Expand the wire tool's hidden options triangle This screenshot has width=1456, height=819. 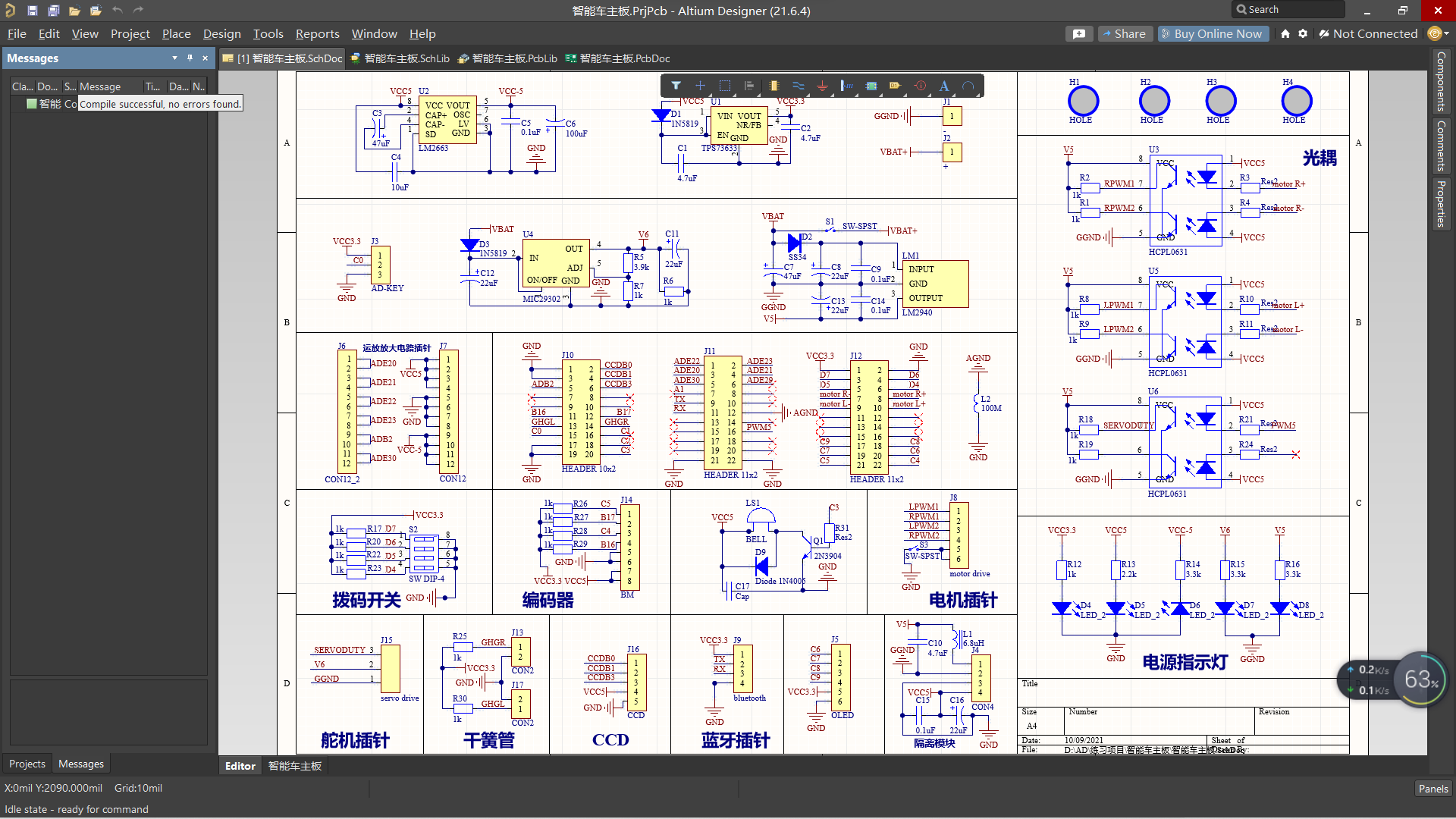pyautogui.click(x=808, y=96)
